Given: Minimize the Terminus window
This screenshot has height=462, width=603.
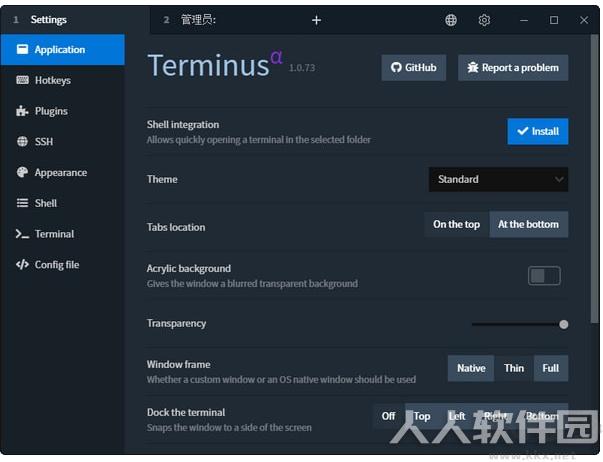Looking at the screenshot, I should point(524,20).
